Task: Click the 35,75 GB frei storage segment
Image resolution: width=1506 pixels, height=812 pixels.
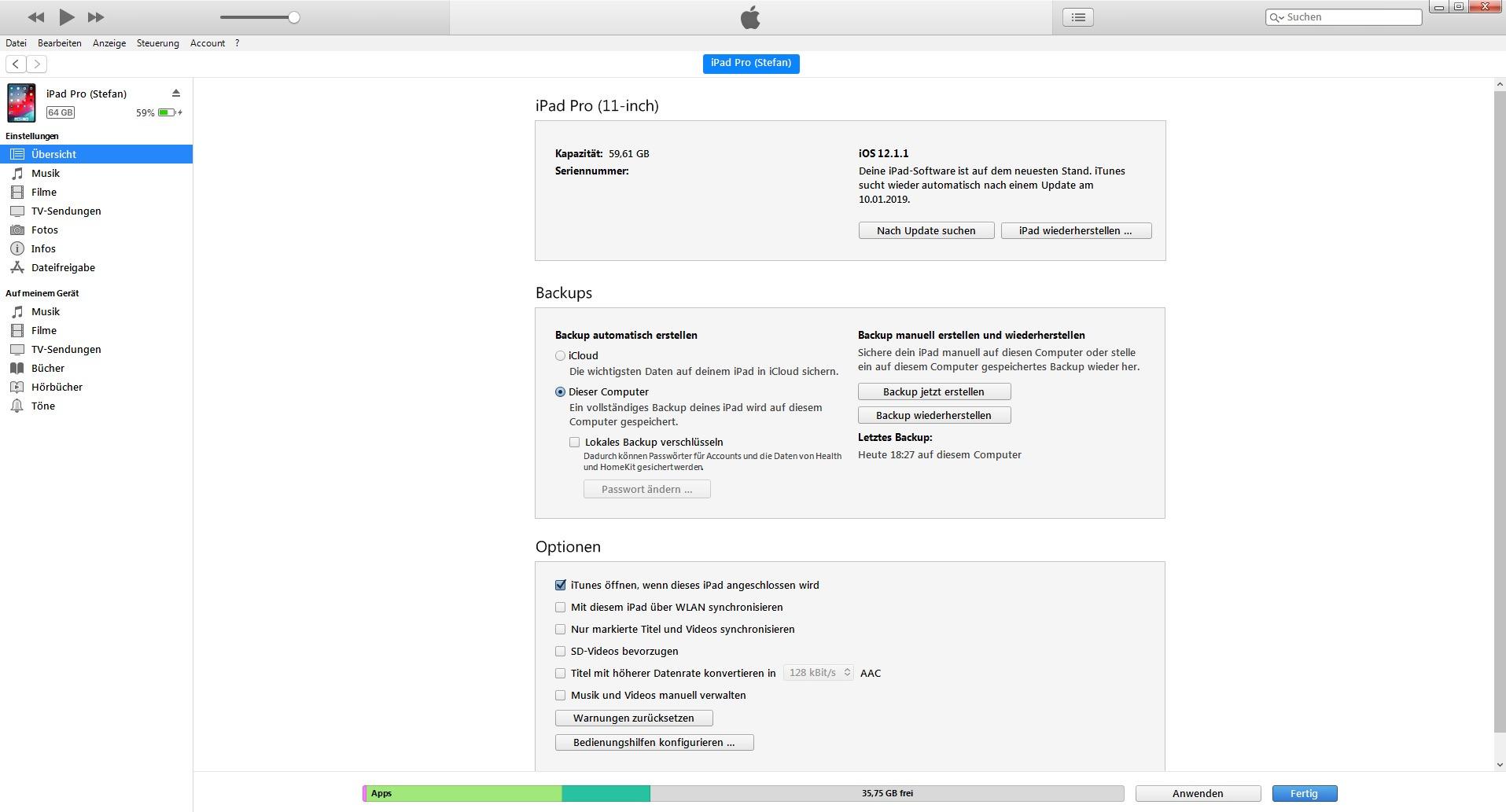Action: point(887,793)
